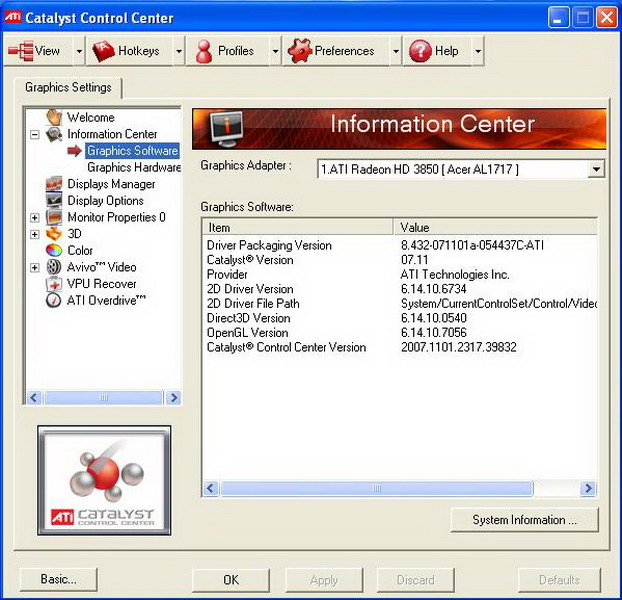Click the Hotkeys toolbar icon
The height and width of the screenshot is (600, 622).
[104, 51]
